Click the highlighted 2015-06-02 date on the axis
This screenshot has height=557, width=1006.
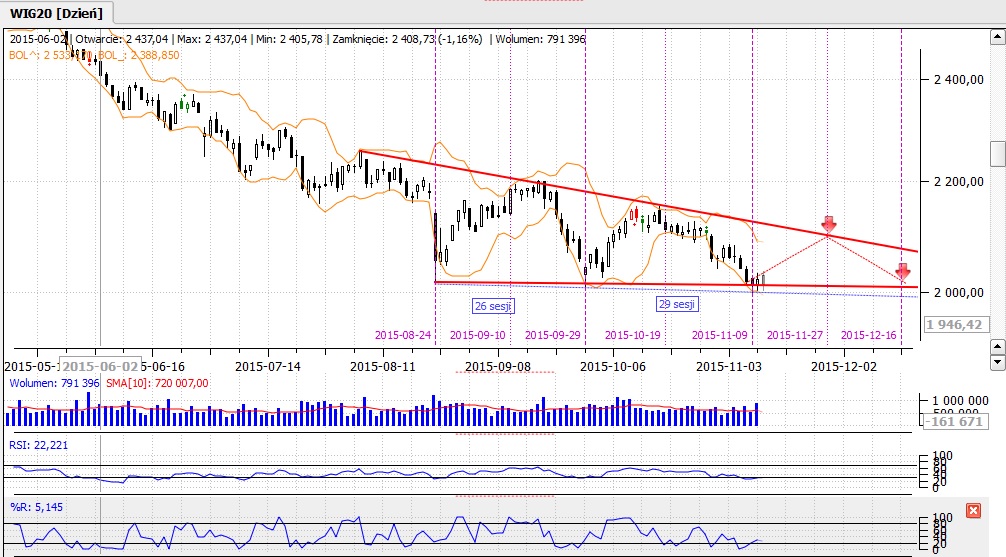[x=98, y=366]
